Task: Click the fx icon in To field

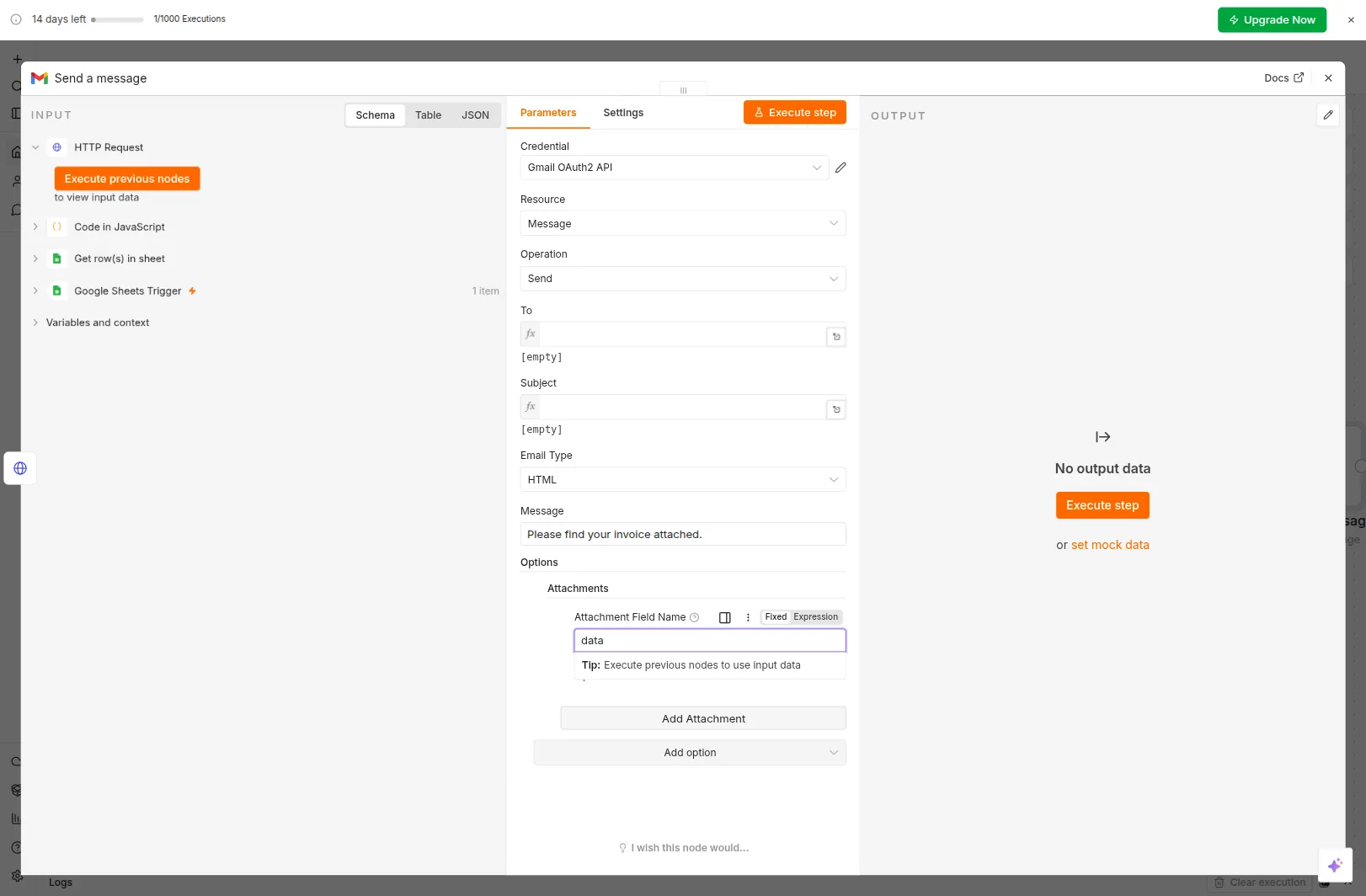Action: click(x=531, y=334)
